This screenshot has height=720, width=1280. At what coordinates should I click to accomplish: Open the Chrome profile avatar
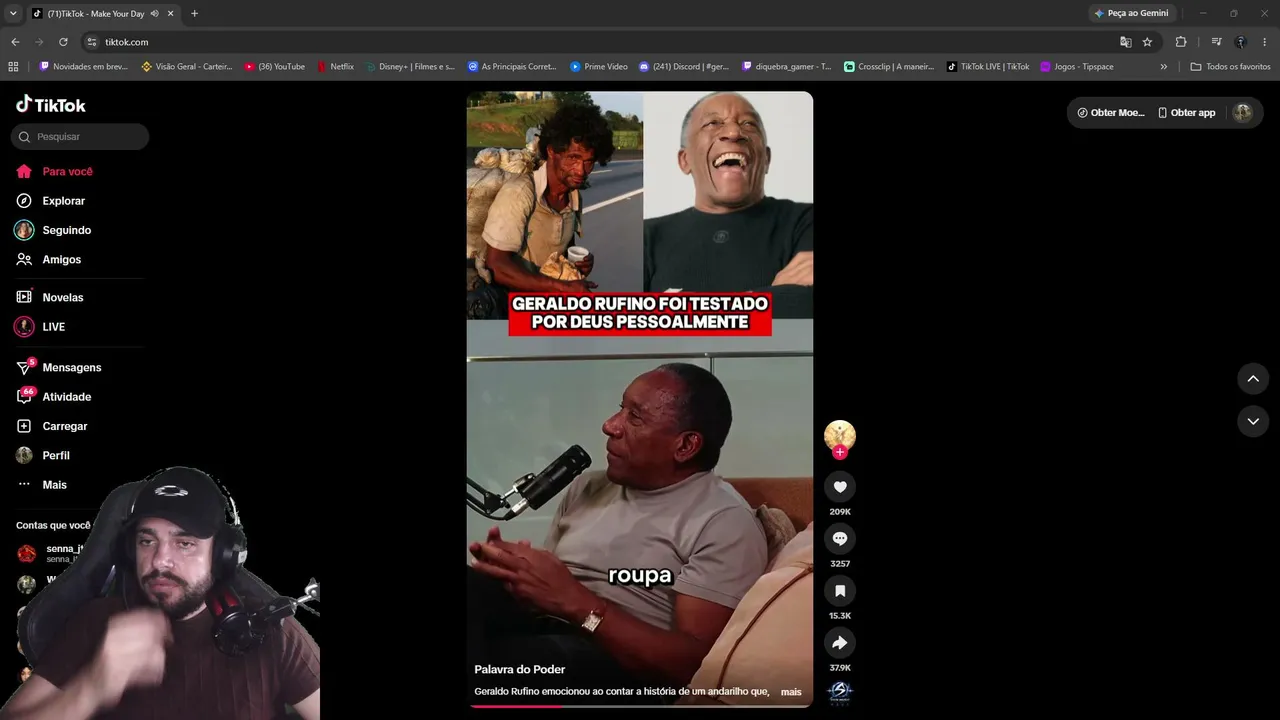tap(1240, 42)
